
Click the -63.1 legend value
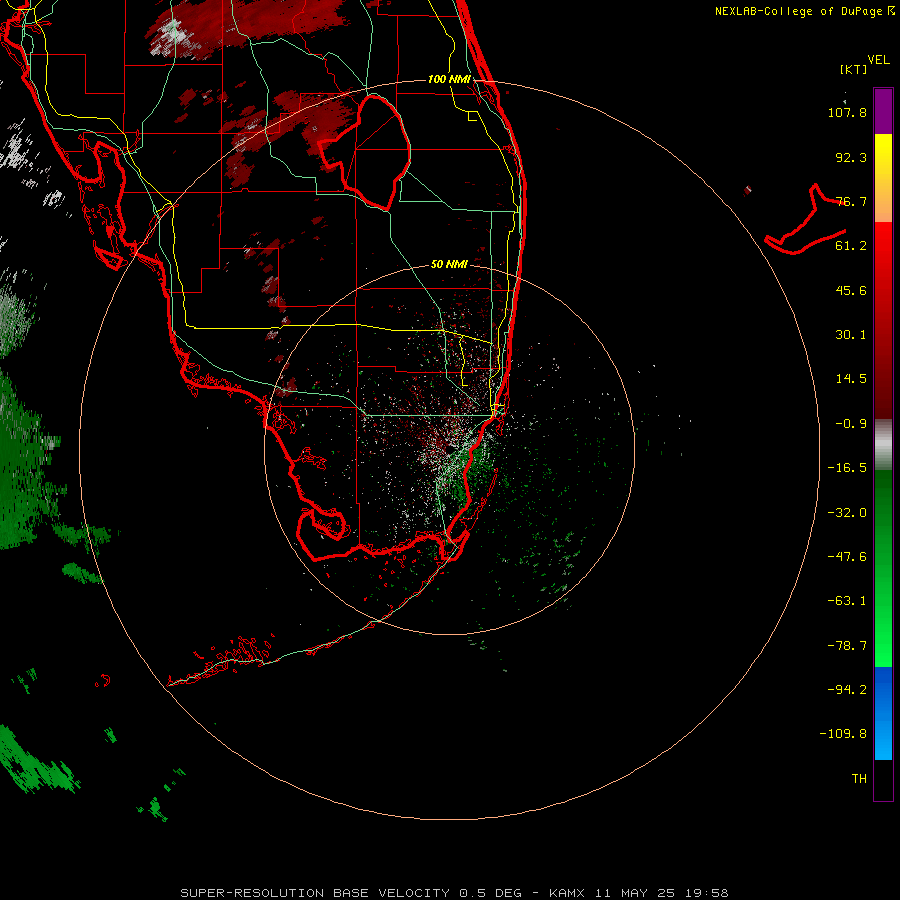(847, 601)
